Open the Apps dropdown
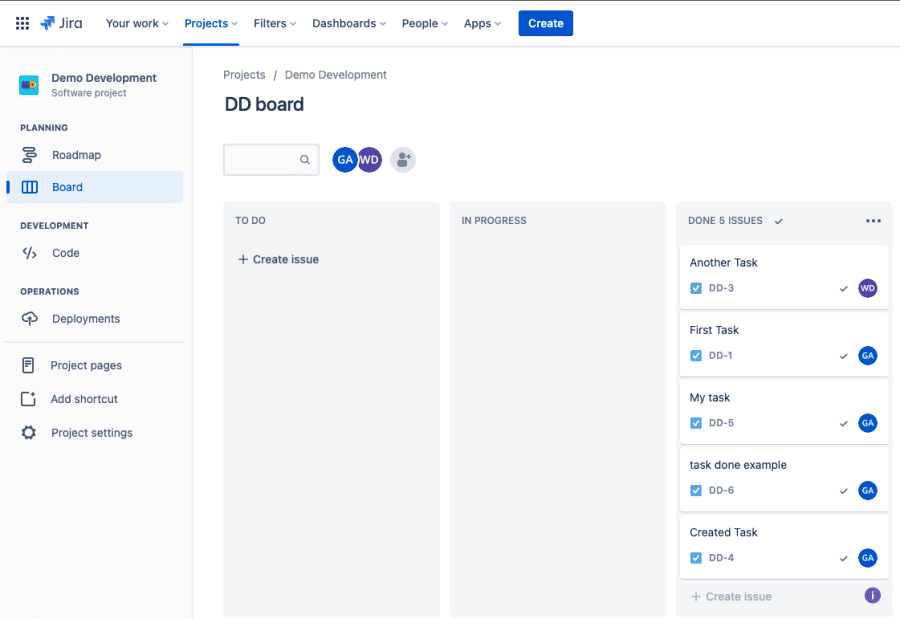Viewport: 900px width, 619px height. click(482, 23)
